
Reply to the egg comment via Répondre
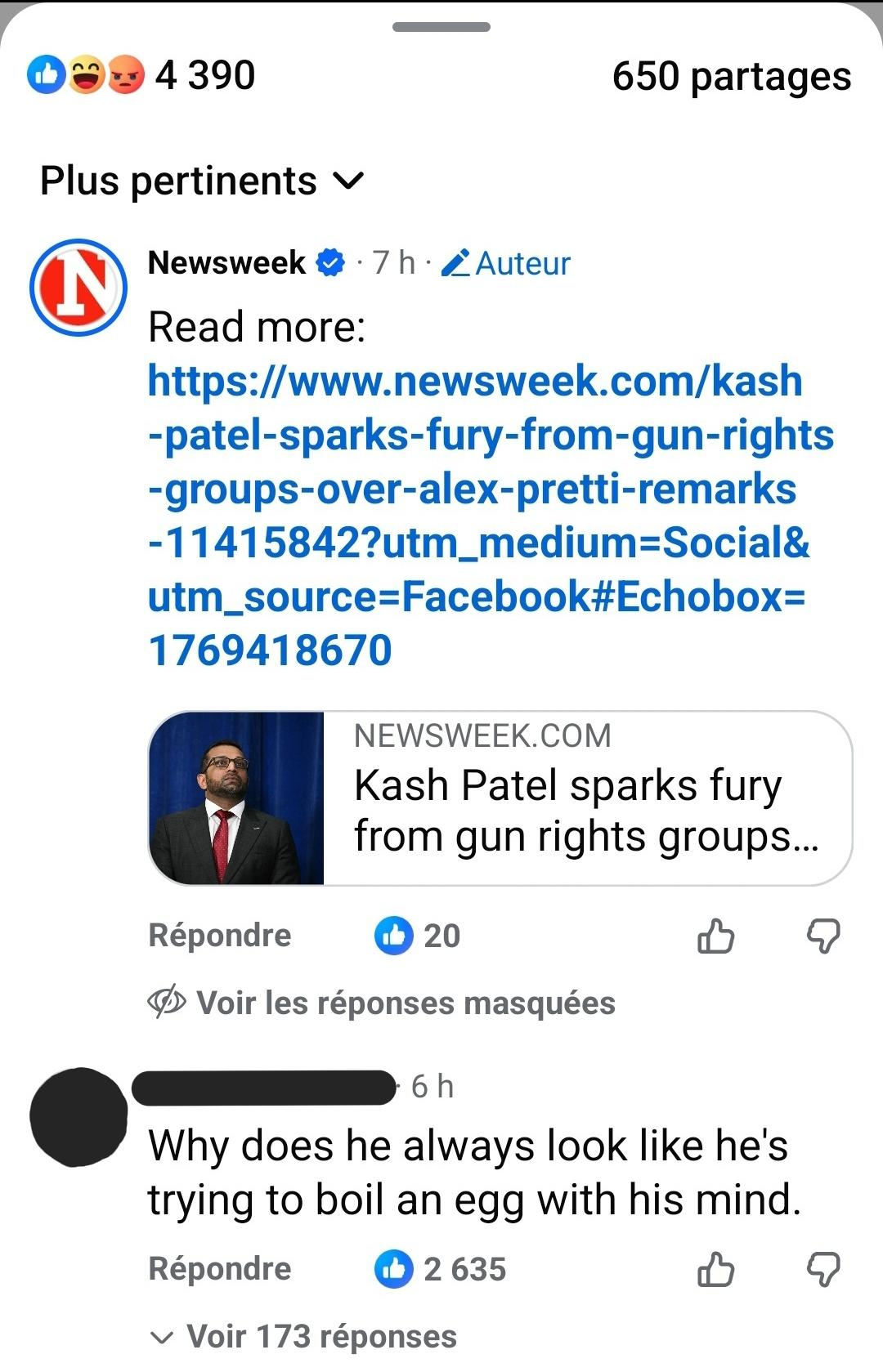(x=219, y=1269)
